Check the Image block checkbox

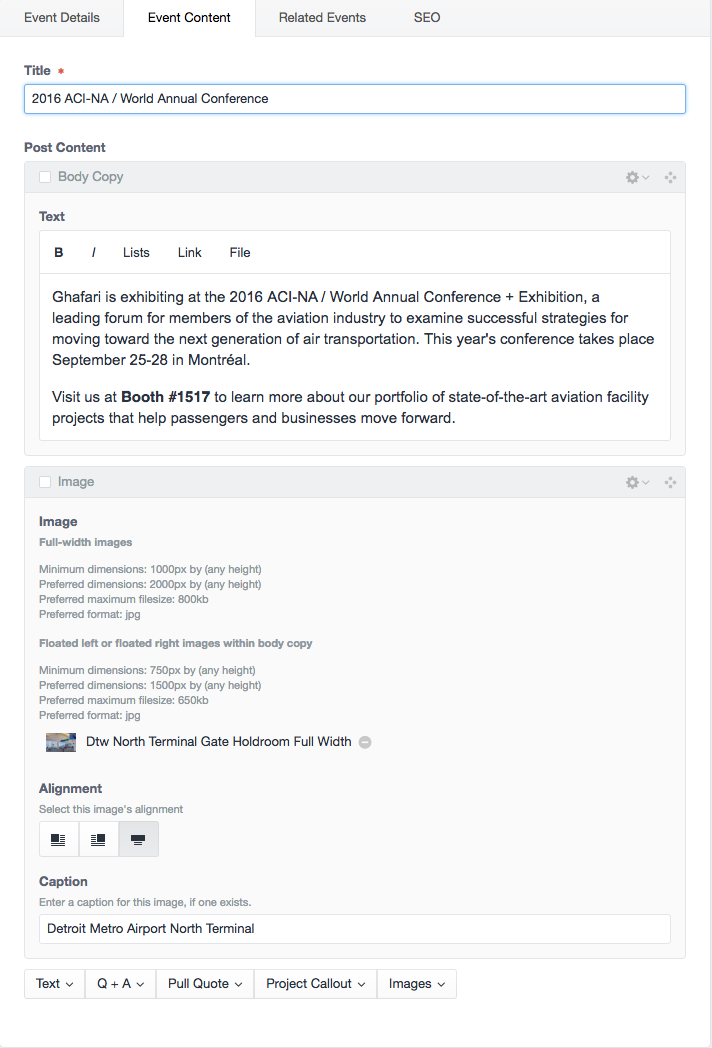click(45, 482)
